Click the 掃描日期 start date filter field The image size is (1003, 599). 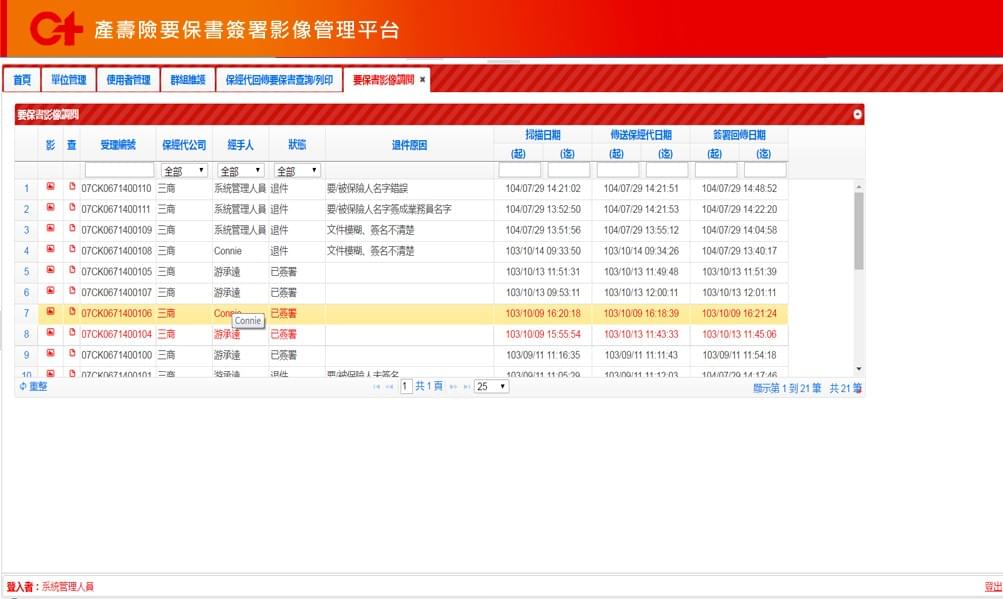[519, 170]
